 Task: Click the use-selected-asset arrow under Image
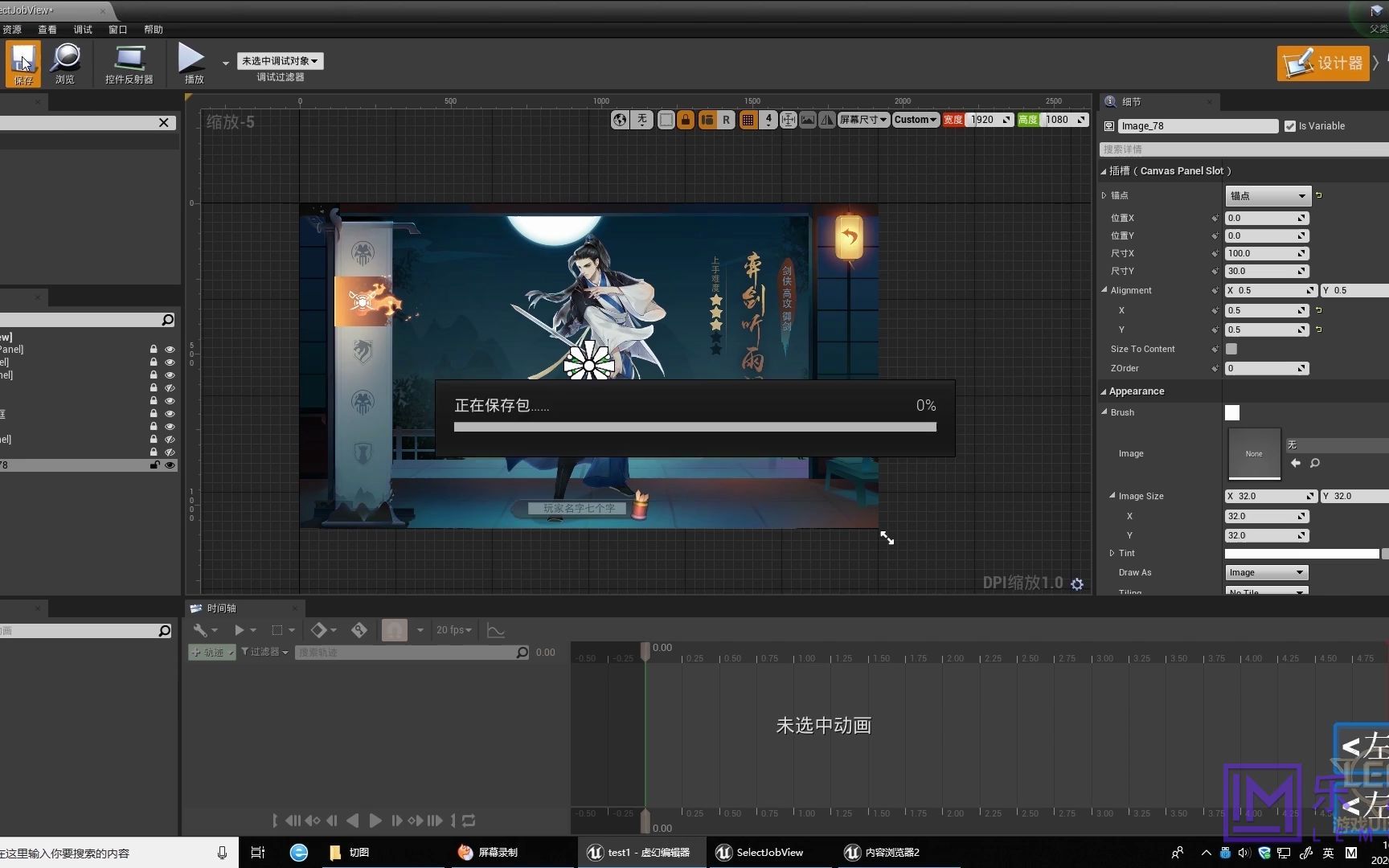pos(1295,463)
